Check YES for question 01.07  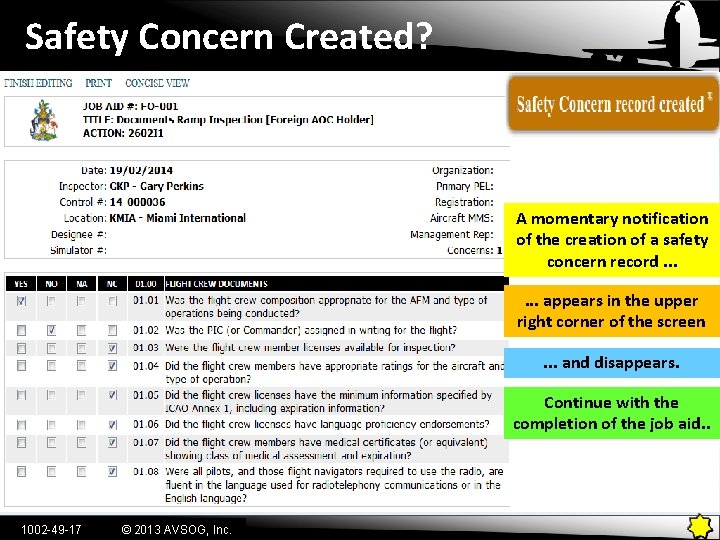21,443
